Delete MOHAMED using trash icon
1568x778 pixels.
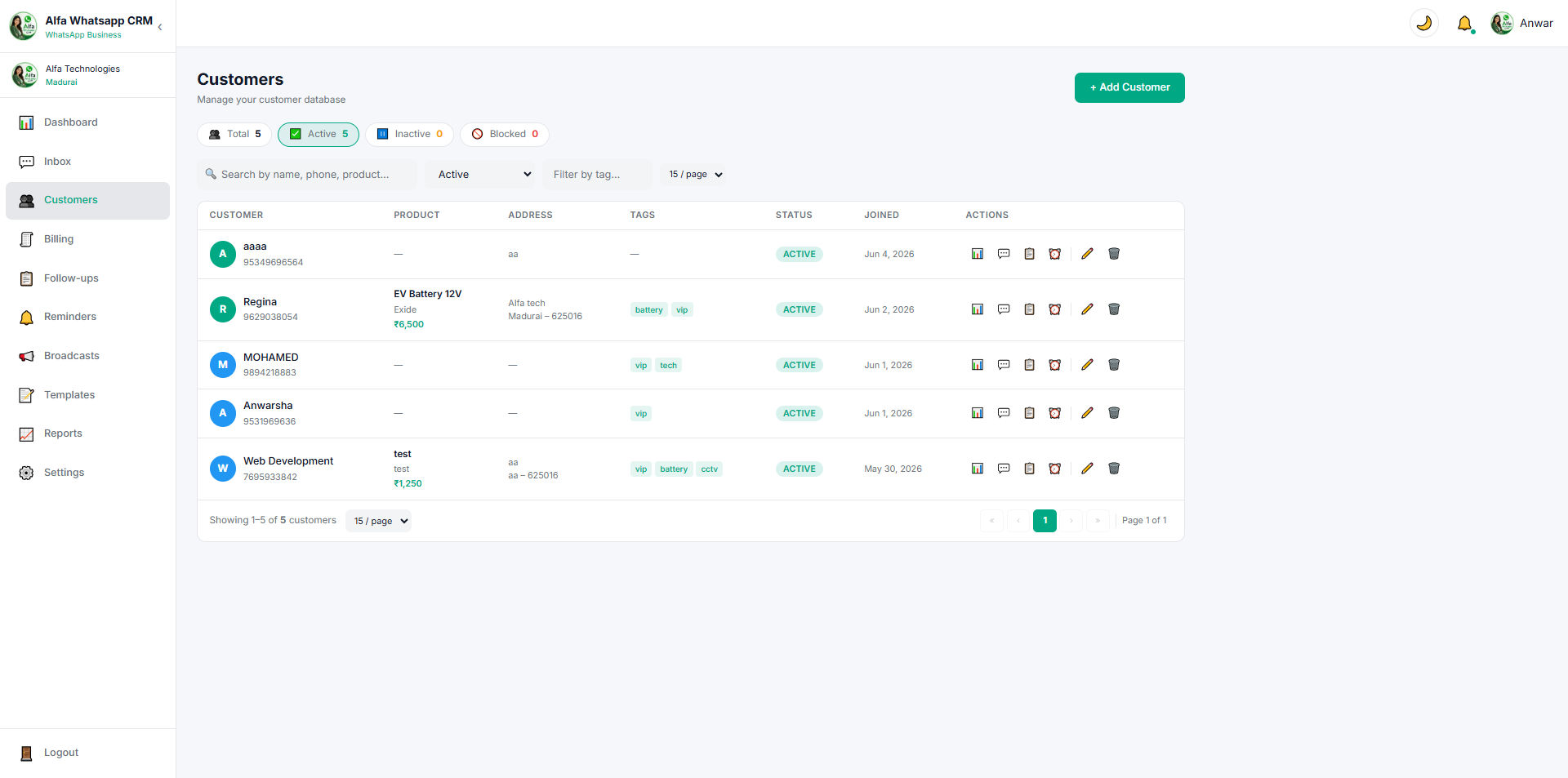[1113, 365]
